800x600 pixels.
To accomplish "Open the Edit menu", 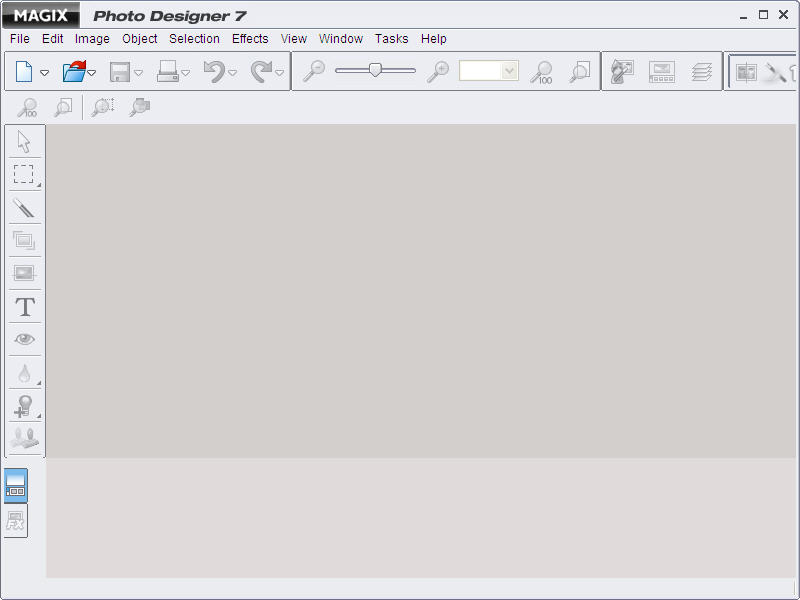I will coord(53,39).
